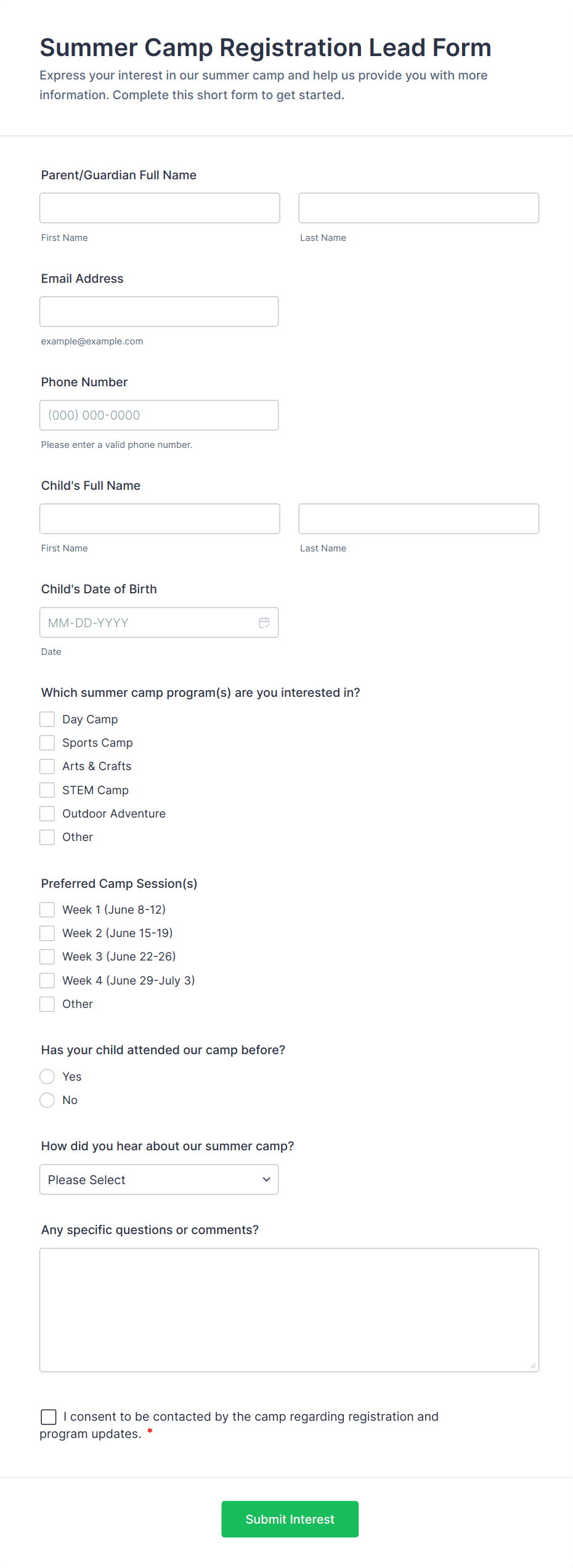
Task: Enable the STEM Camp checkbox
Action: (47, 790)
